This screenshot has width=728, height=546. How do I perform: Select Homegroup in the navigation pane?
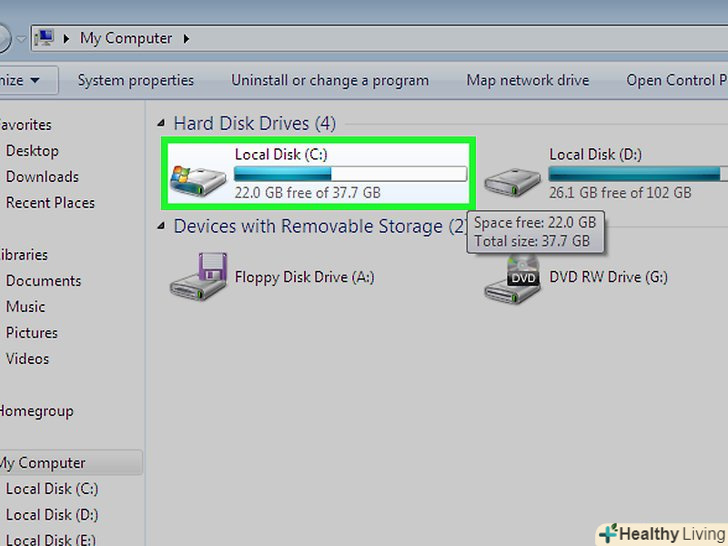(37, 411)
